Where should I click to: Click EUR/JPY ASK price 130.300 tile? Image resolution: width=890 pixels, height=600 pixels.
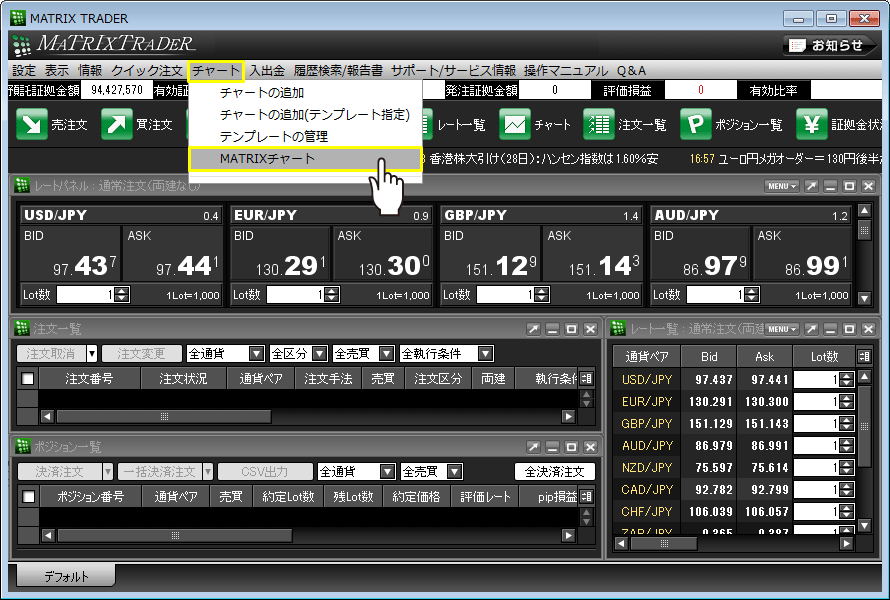tap(383, 254)
